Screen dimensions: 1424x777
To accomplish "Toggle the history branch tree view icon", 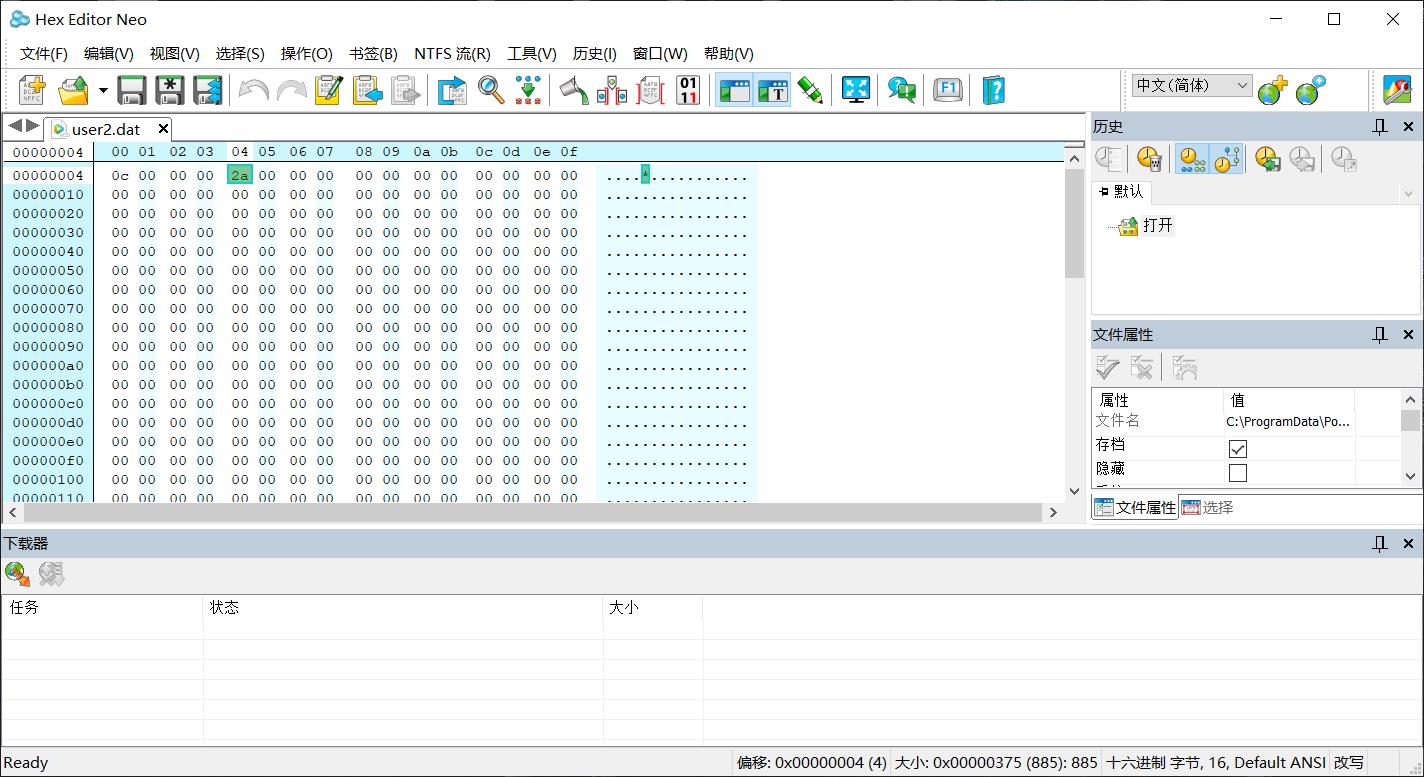I will pyautogui.click(x=1227, y=159).
